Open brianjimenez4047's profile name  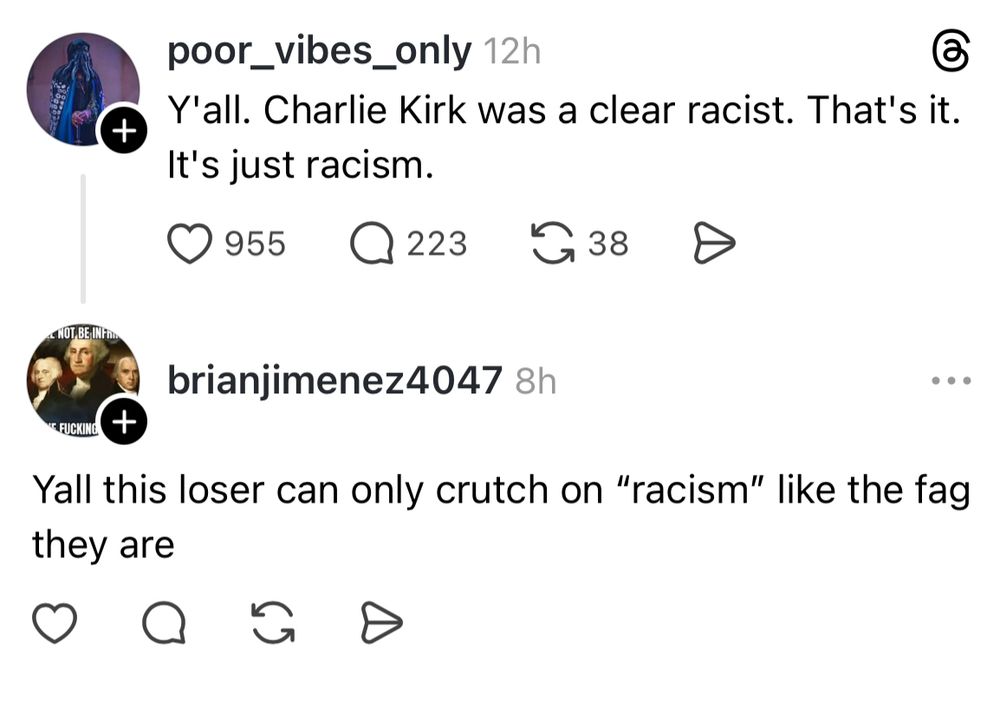click(334, 379)
